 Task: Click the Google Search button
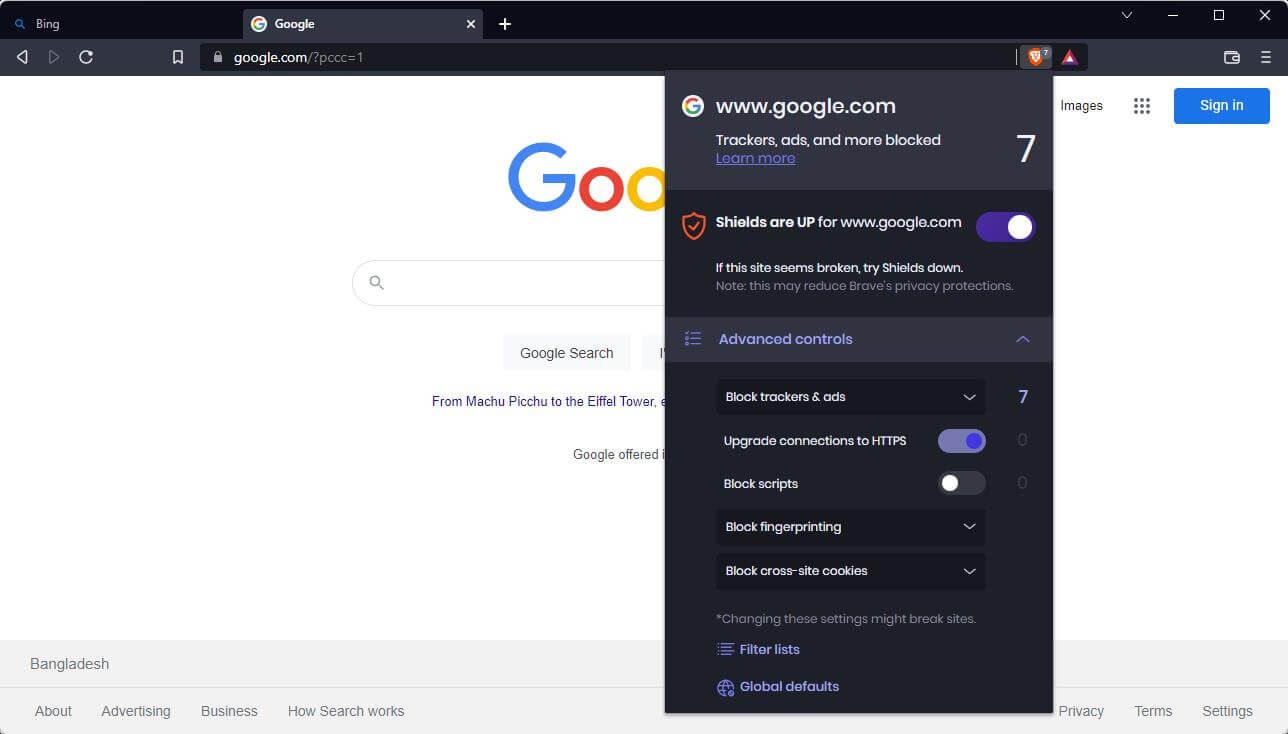566,353
